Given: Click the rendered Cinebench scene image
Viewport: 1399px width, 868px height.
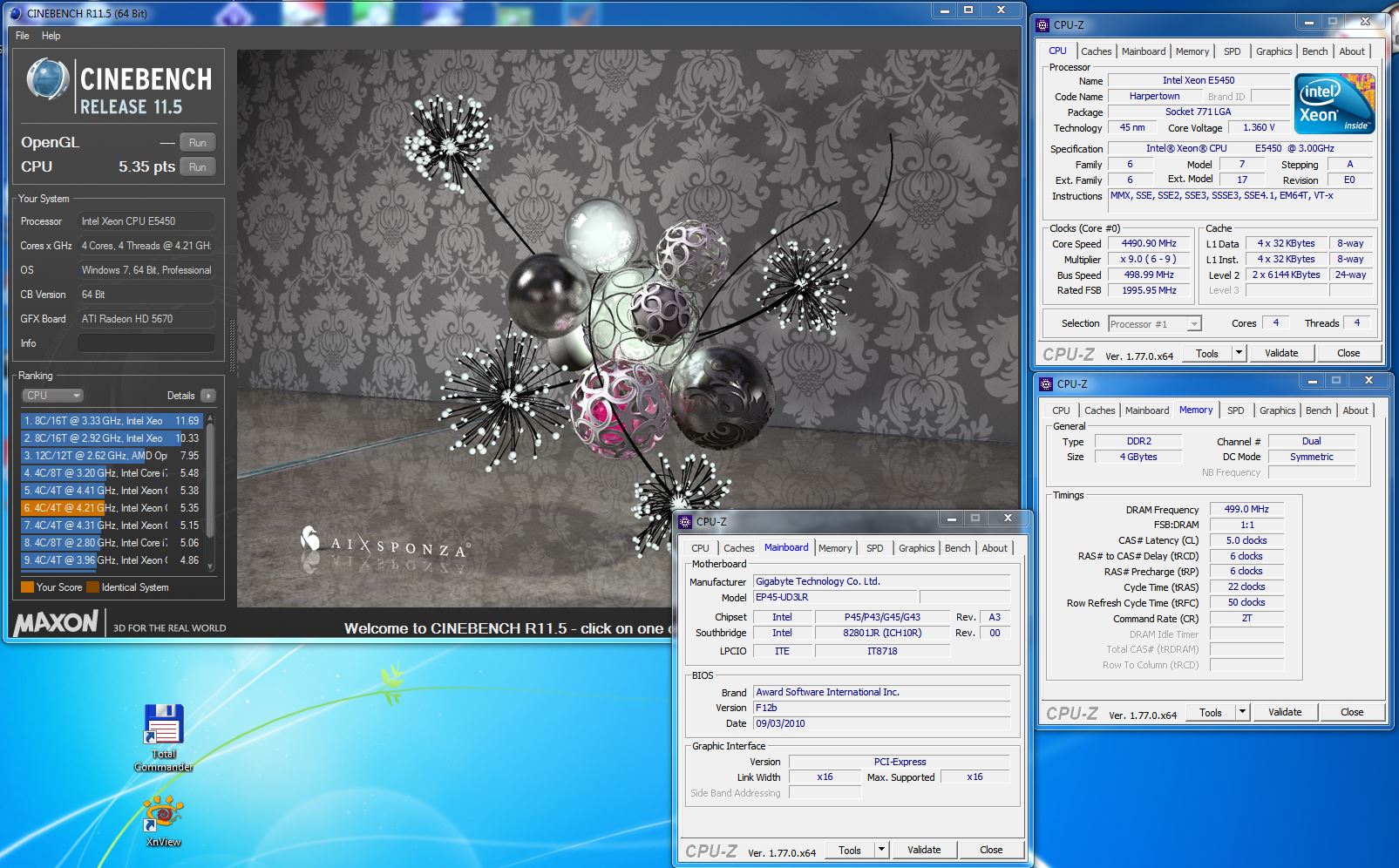Looking at the screenshot, I should click(628, 329).
